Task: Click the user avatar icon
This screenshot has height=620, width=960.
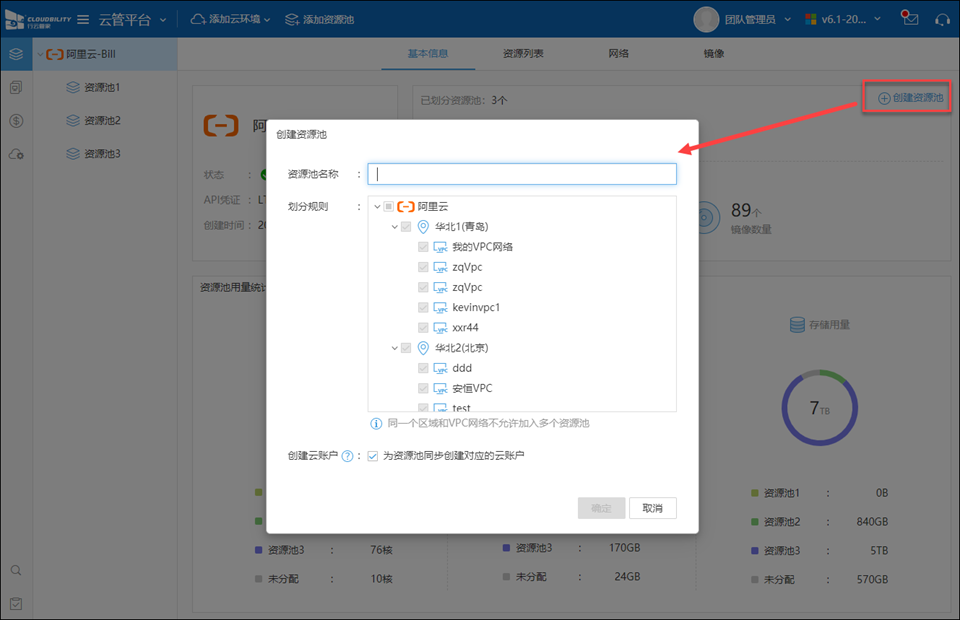Action: [706, 20]
